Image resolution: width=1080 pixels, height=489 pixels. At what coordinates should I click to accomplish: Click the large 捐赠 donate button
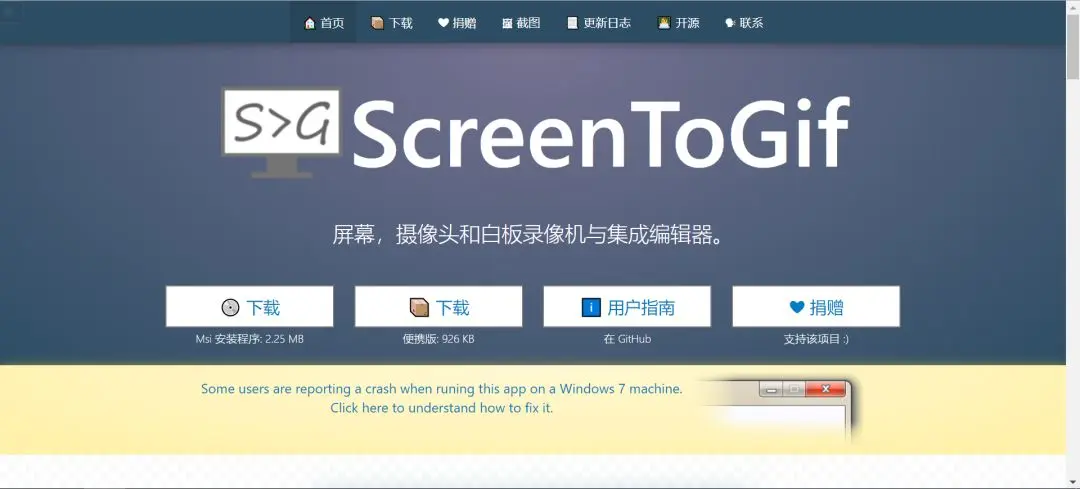pyautogui.click(x=816, y=306)
